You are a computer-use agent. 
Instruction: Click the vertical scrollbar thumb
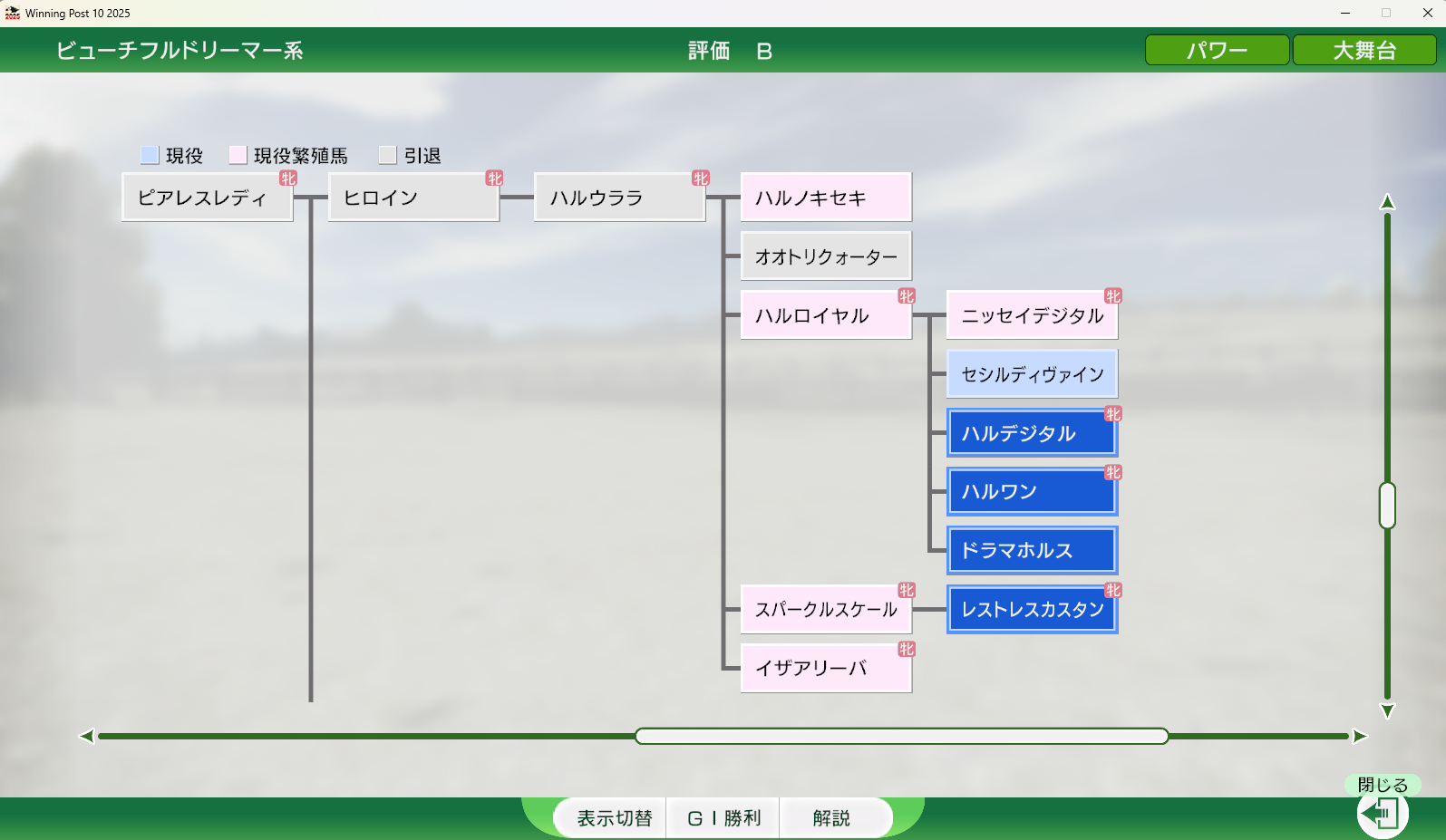tap(1387, 506)
